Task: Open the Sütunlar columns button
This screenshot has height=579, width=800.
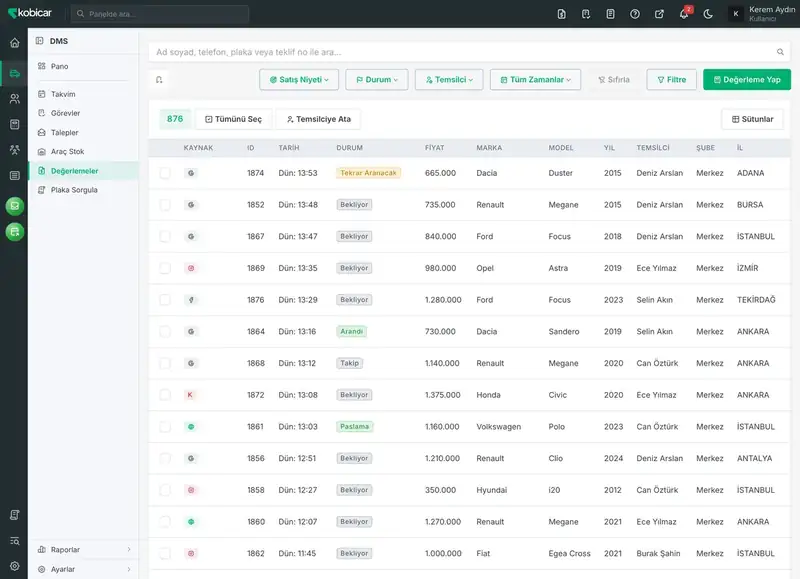Action: 753,119
